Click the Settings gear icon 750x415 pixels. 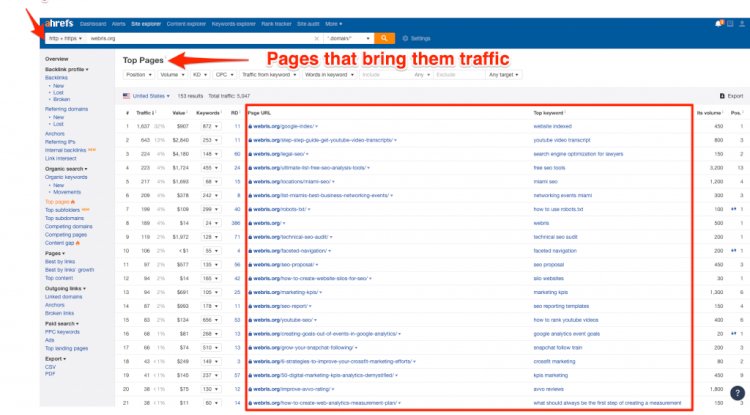coord(405,38)
